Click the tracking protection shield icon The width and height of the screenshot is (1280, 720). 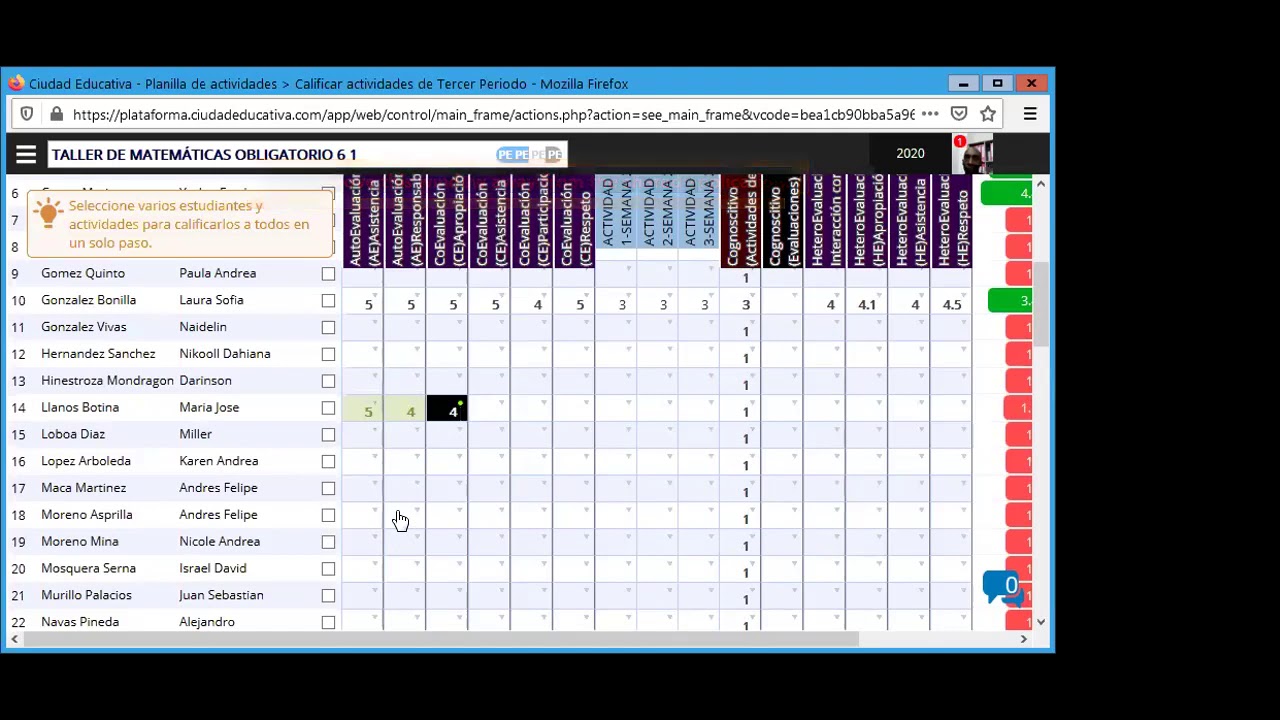(27, 114)
